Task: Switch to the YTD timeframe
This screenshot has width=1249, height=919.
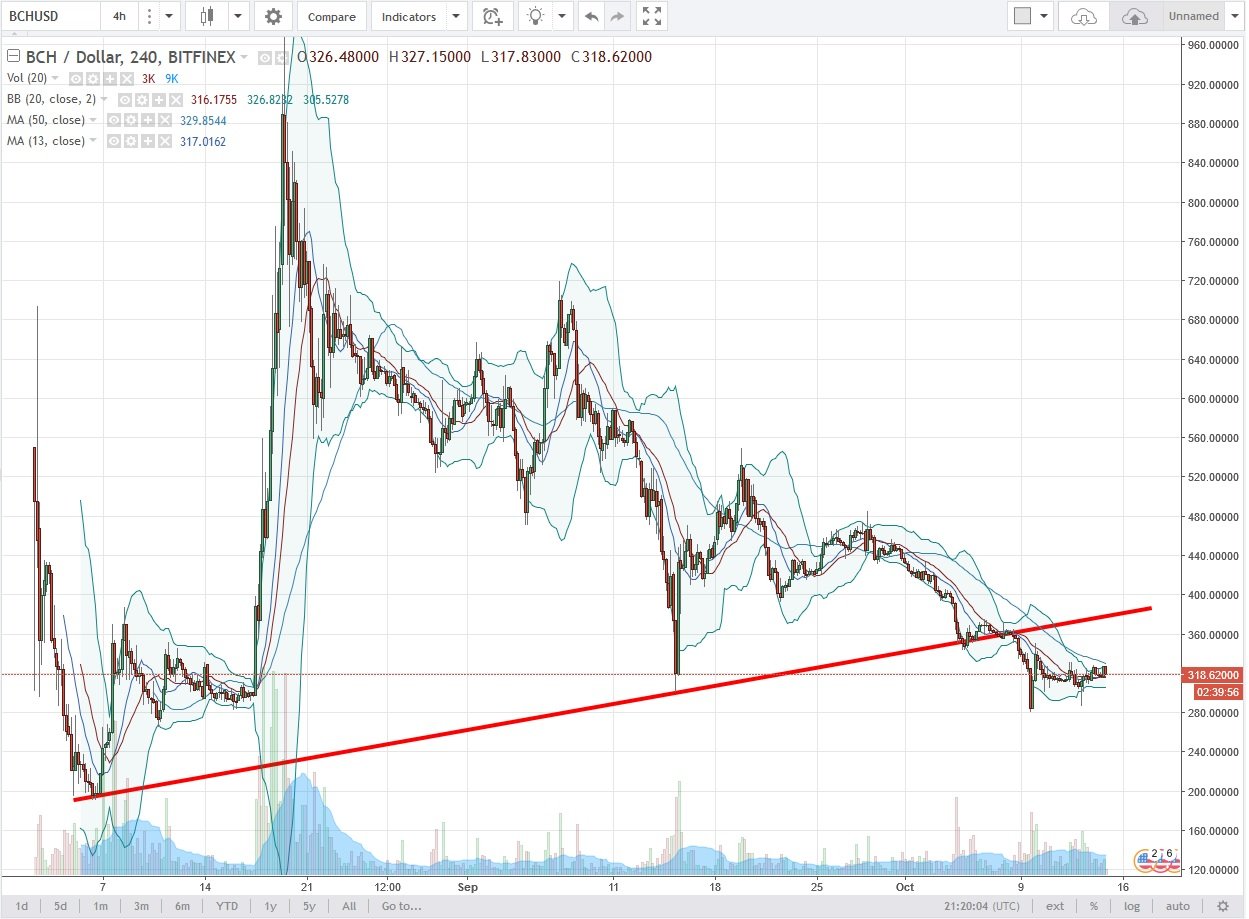Action: [x=226, y=905]
